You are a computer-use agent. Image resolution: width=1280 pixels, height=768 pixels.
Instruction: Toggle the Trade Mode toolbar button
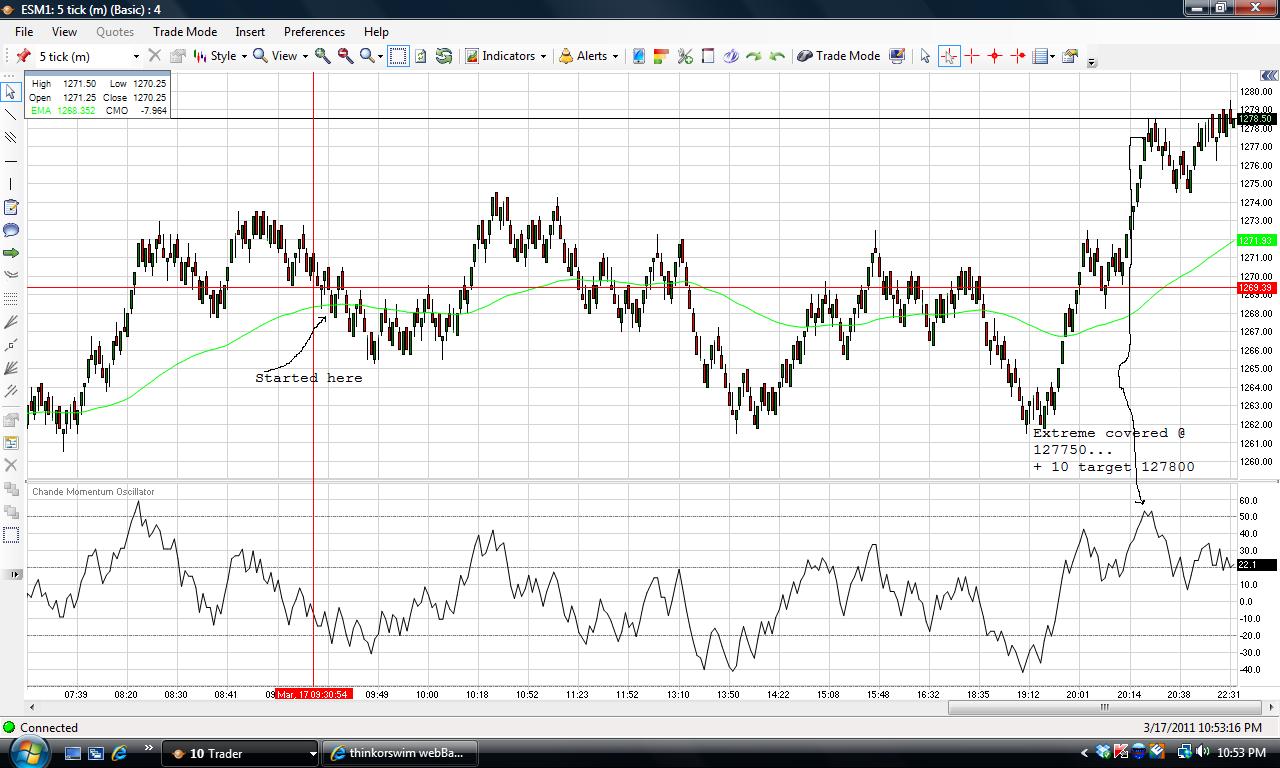coord(838,56)
